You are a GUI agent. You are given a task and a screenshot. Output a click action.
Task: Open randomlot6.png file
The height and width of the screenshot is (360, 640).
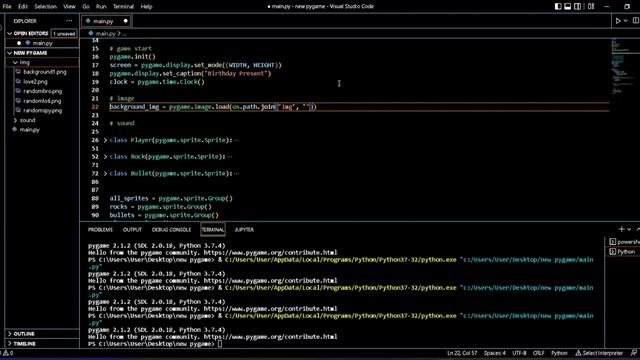(x=42, y=101)
